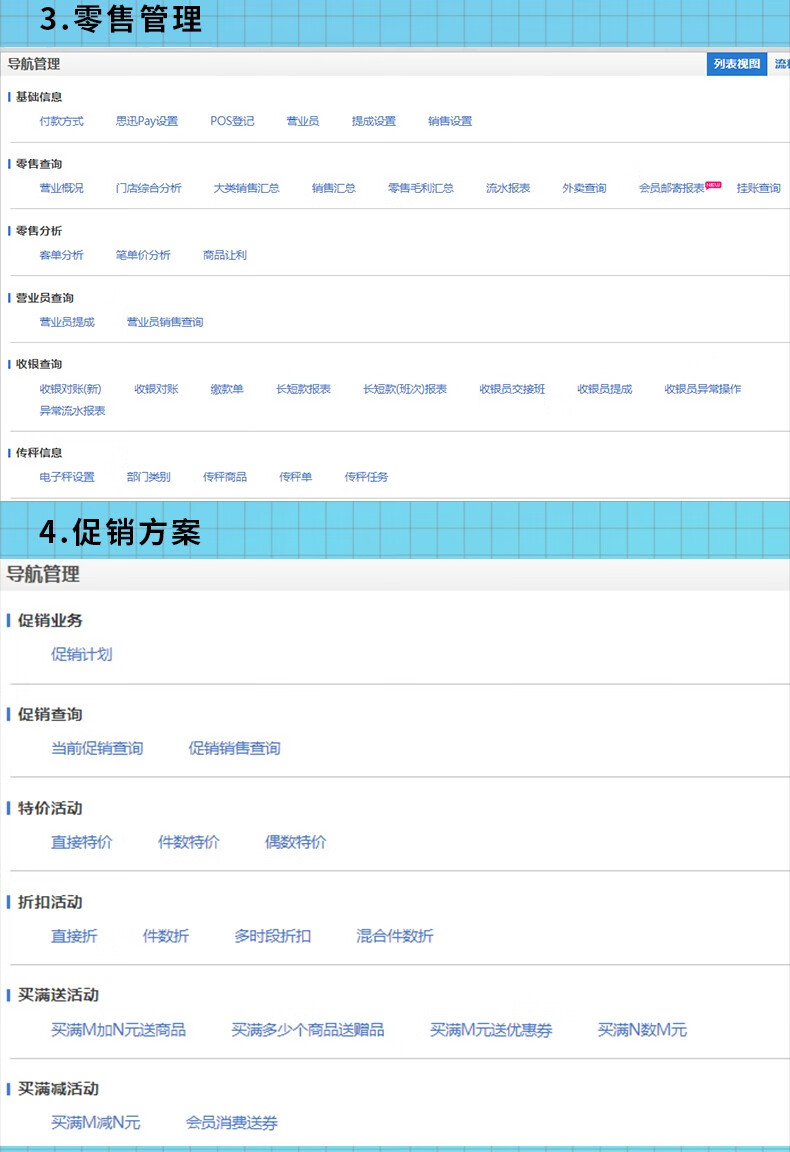Select 零售毛利汇总 report
The height and width of the screenshot is (1152, 790).
pos(420,188)
